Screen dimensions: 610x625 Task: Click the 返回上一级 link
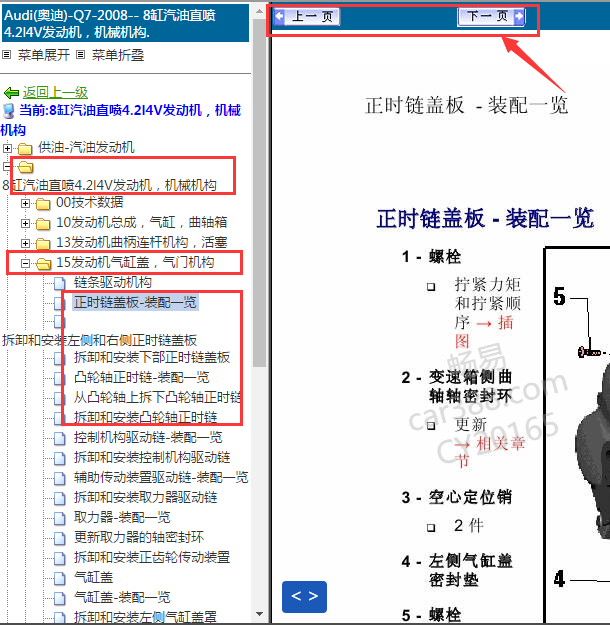55,92
